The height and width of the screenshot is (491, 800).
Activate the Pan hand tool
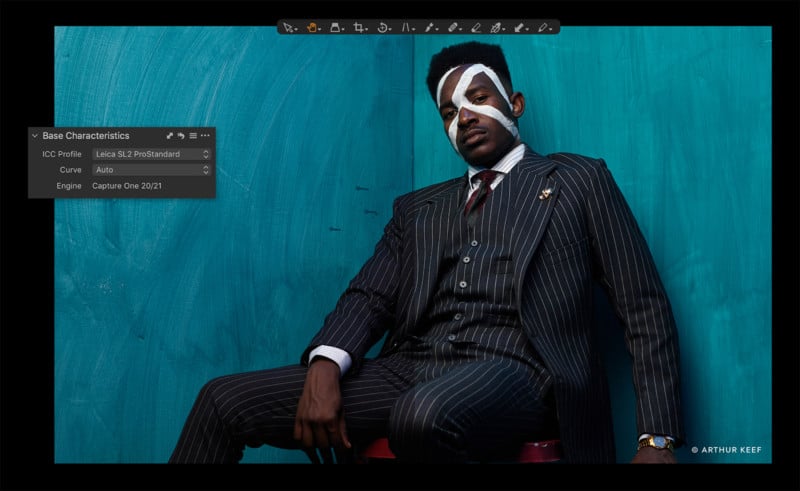[x=312, y=27]
